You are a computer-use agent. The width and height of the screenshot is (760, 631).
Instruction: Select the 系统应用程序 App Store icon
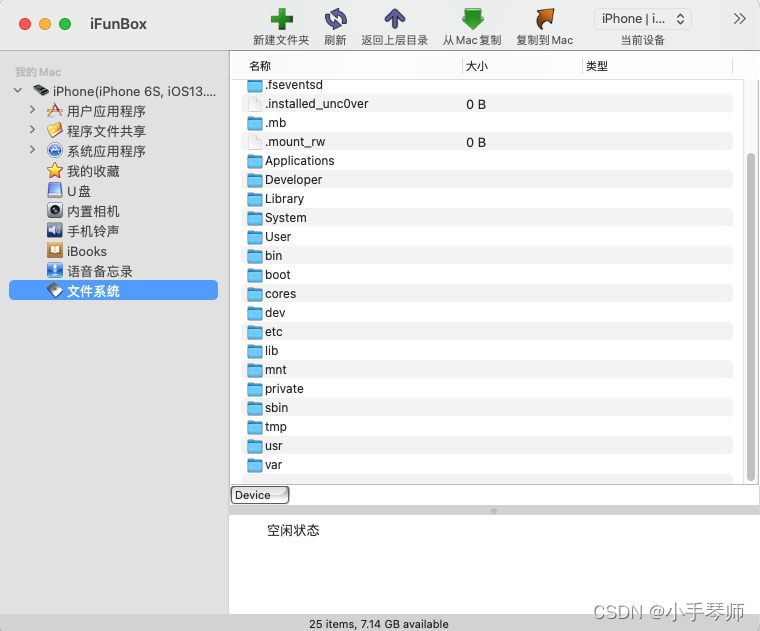(55, 150)
